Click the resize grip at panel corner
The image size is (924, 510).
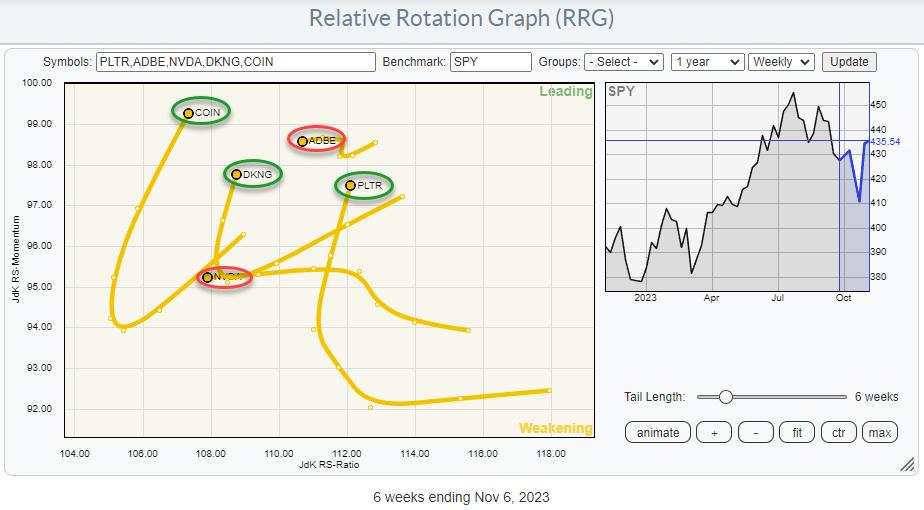pos(907,465)
